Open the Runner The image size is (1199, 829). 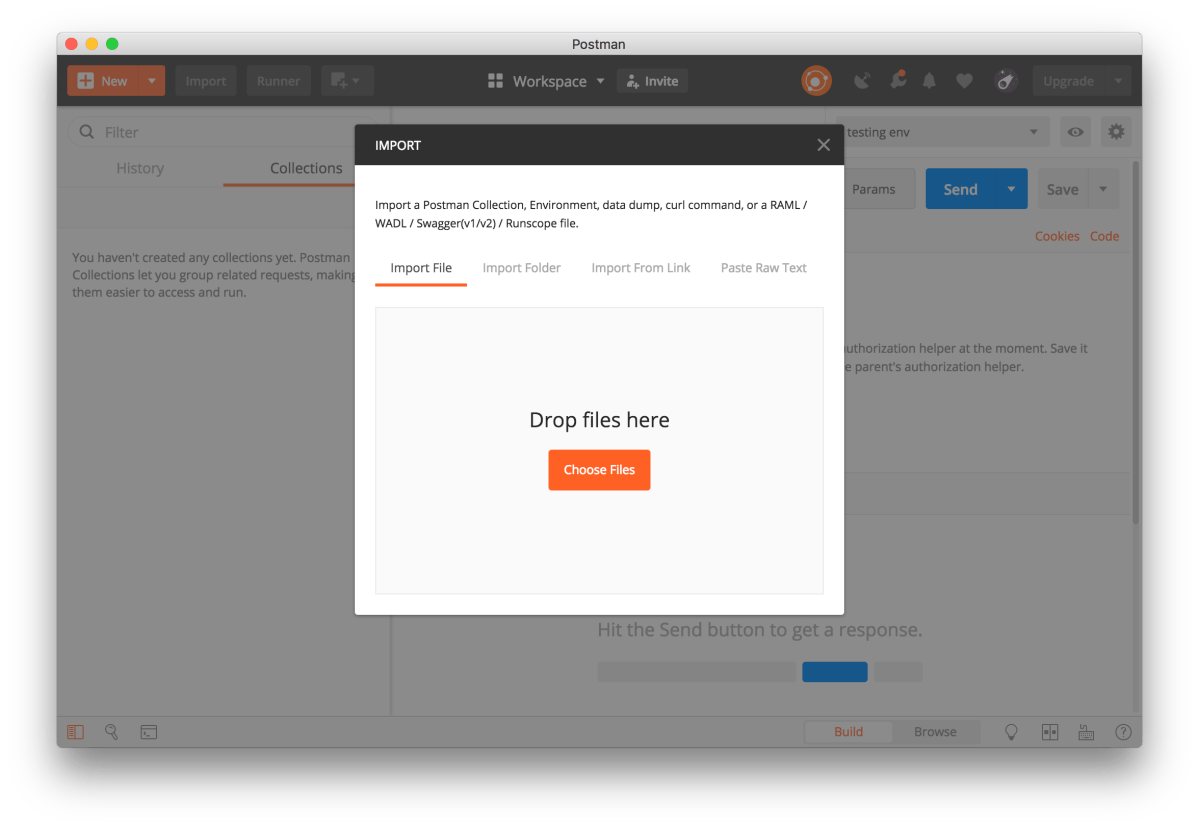278,81
